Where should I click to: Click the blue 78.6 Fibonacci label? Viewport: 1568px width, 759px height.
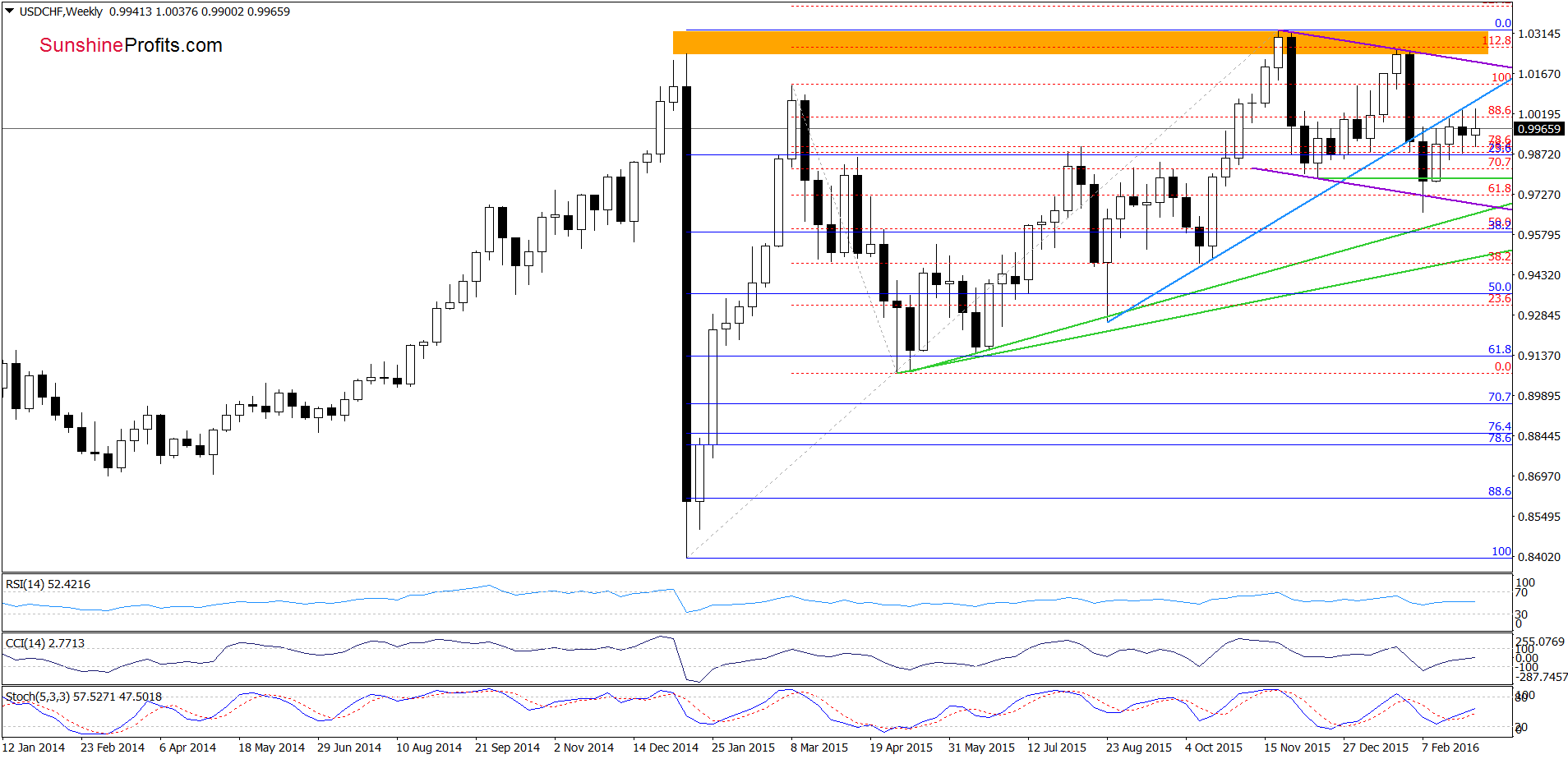[x=1500, y=438]
